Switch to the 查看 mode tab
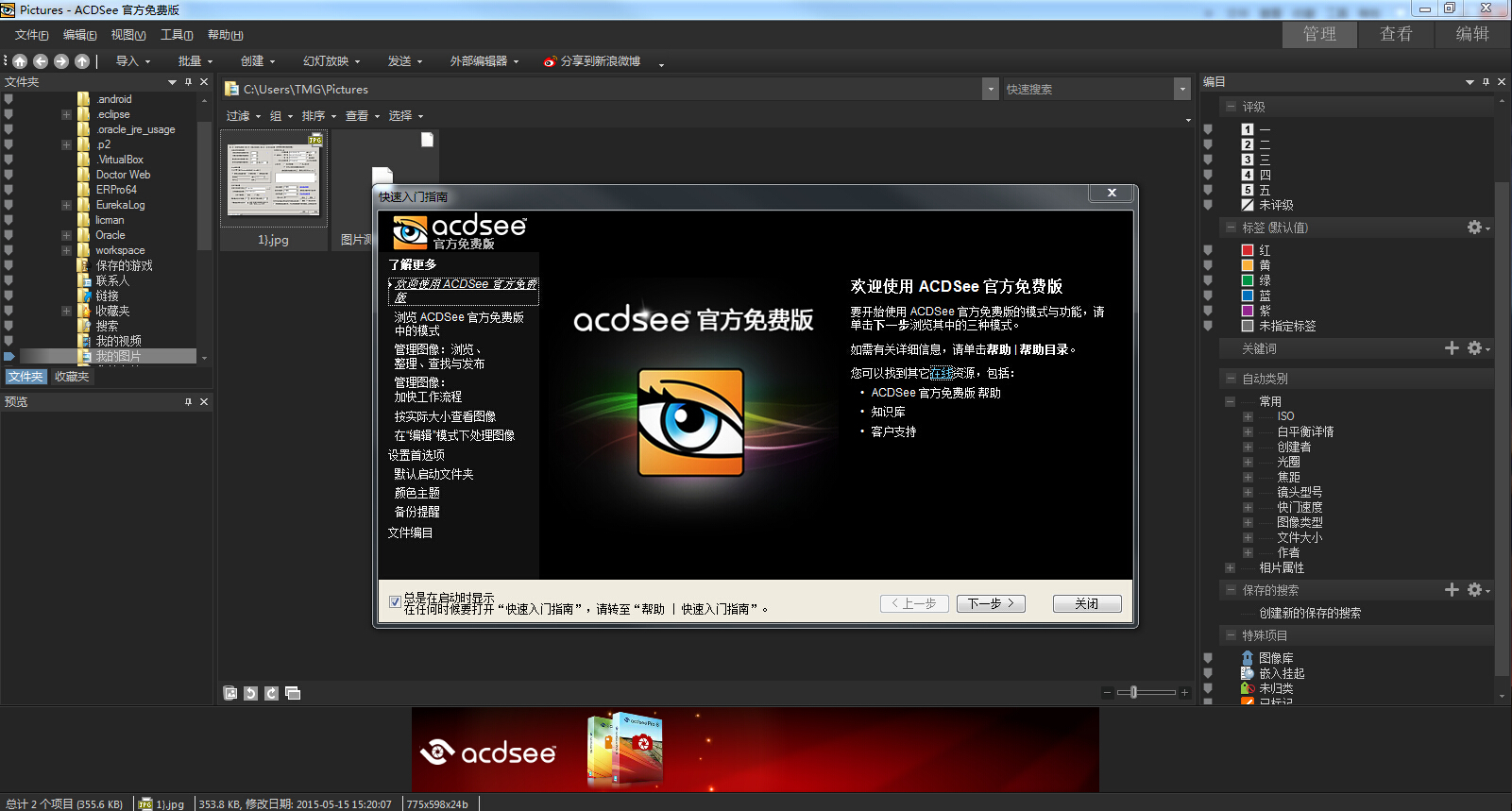 tap(1396, 34)
